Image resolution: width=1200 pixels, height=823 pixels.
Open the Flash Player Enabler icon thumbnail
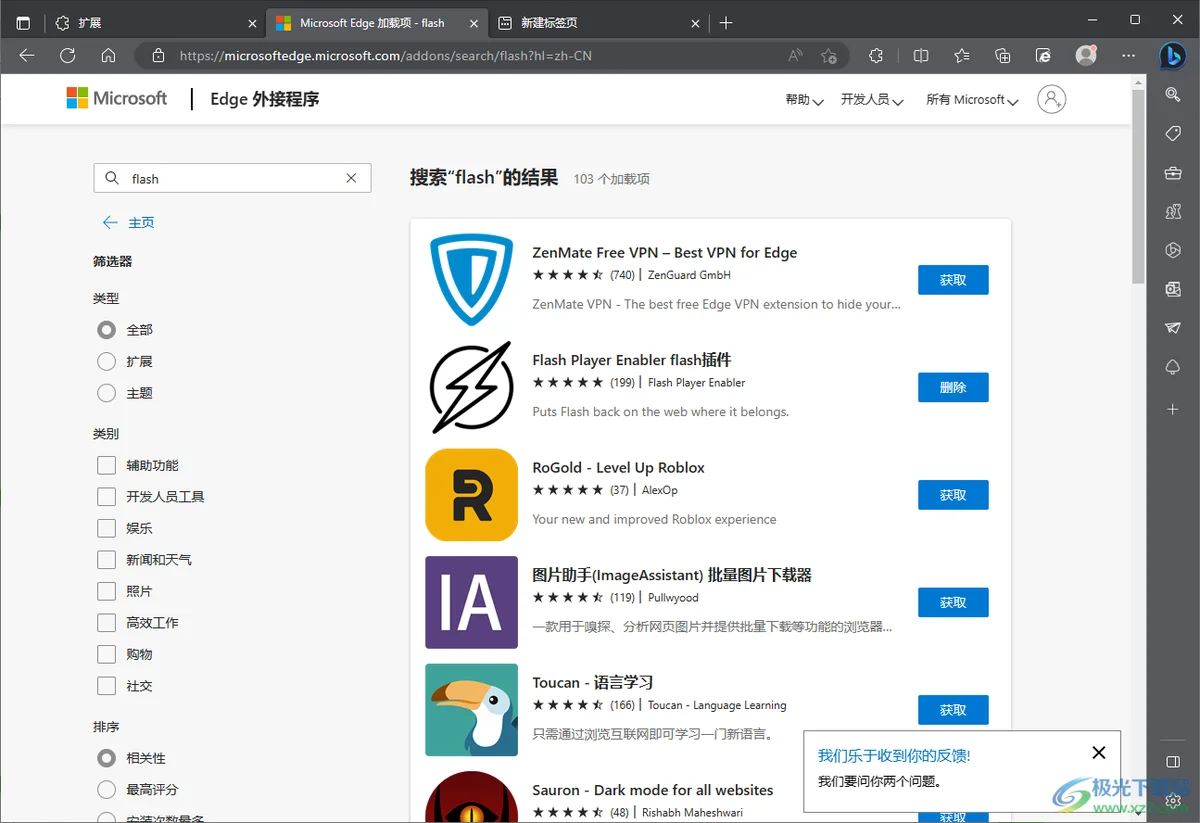coord(471,387)
